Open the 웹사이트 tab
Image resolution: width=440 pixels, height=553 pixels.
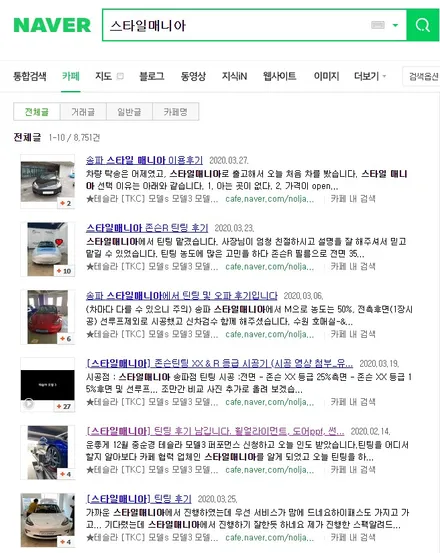(279, 76)
